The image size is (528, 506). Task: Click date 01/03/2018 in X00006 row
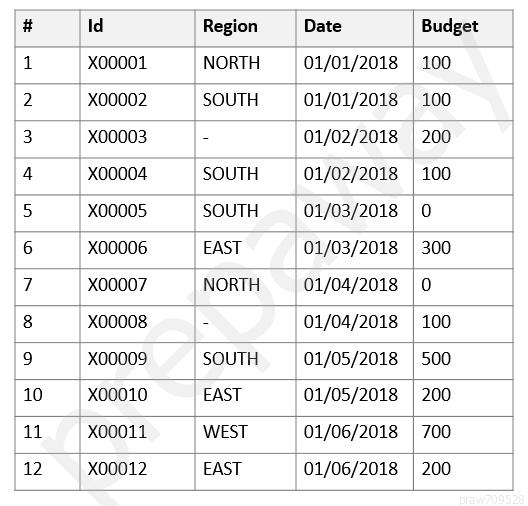355,250
